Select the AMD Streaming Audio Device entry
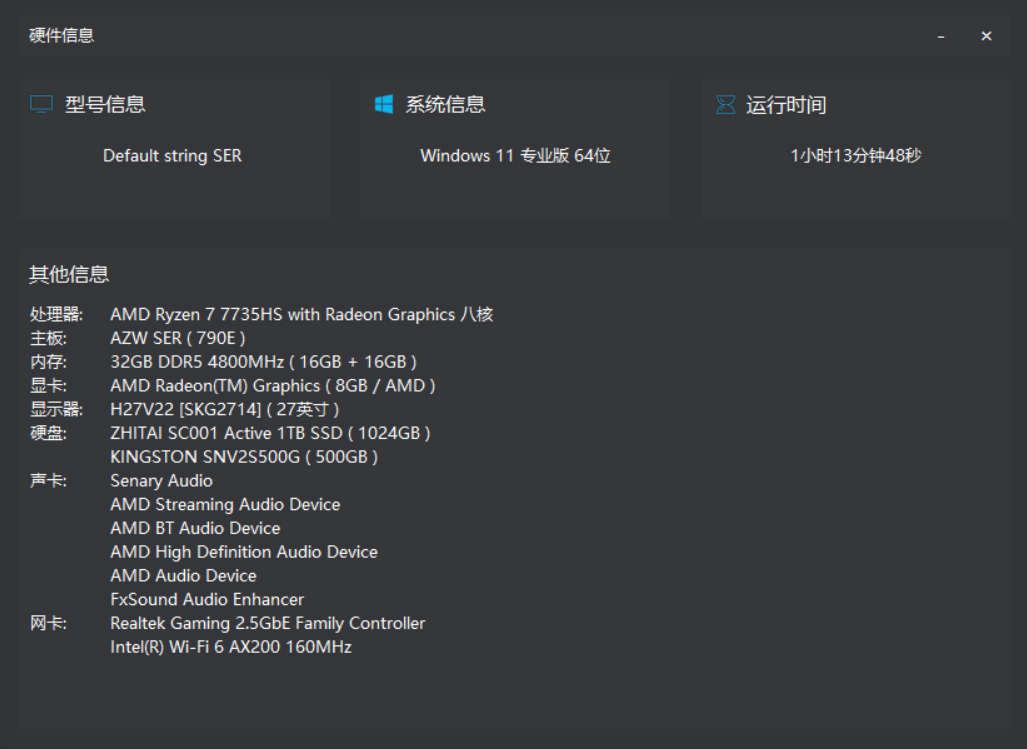 (225, 505)
